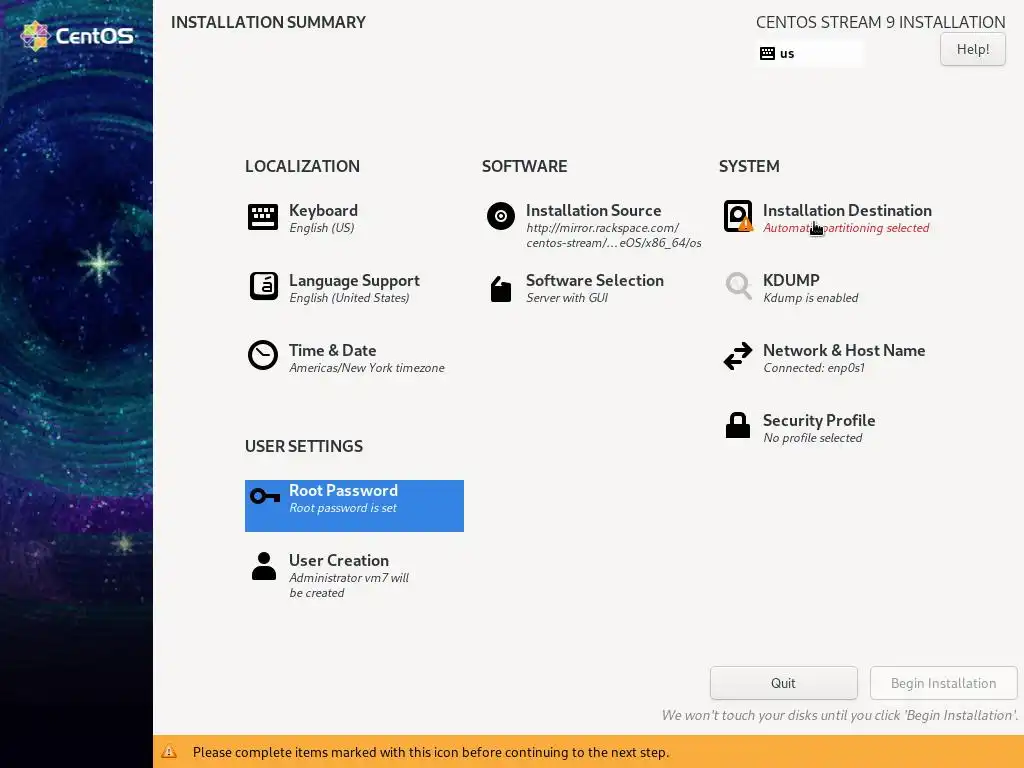Click the 'Root password is set' text
The height and width of the screenshot is (768, 1024).
coord(342,508)
